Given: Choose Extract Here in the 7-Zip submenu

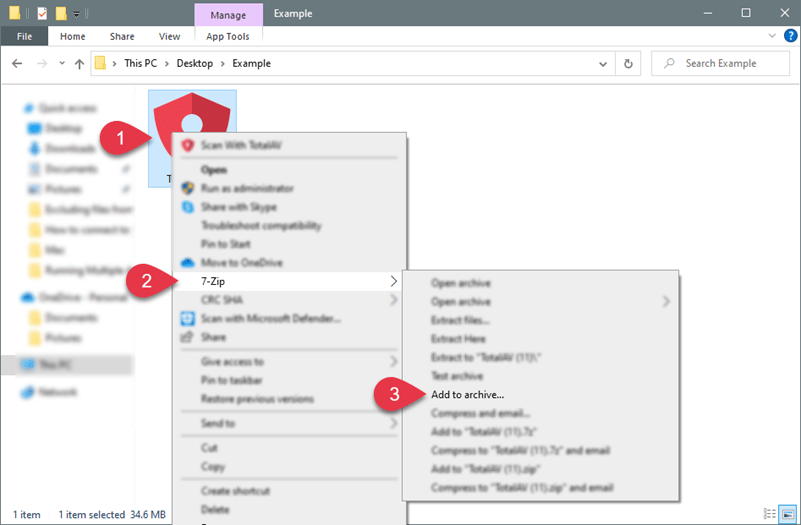Looking at the screenshot, I should [540, 339].
